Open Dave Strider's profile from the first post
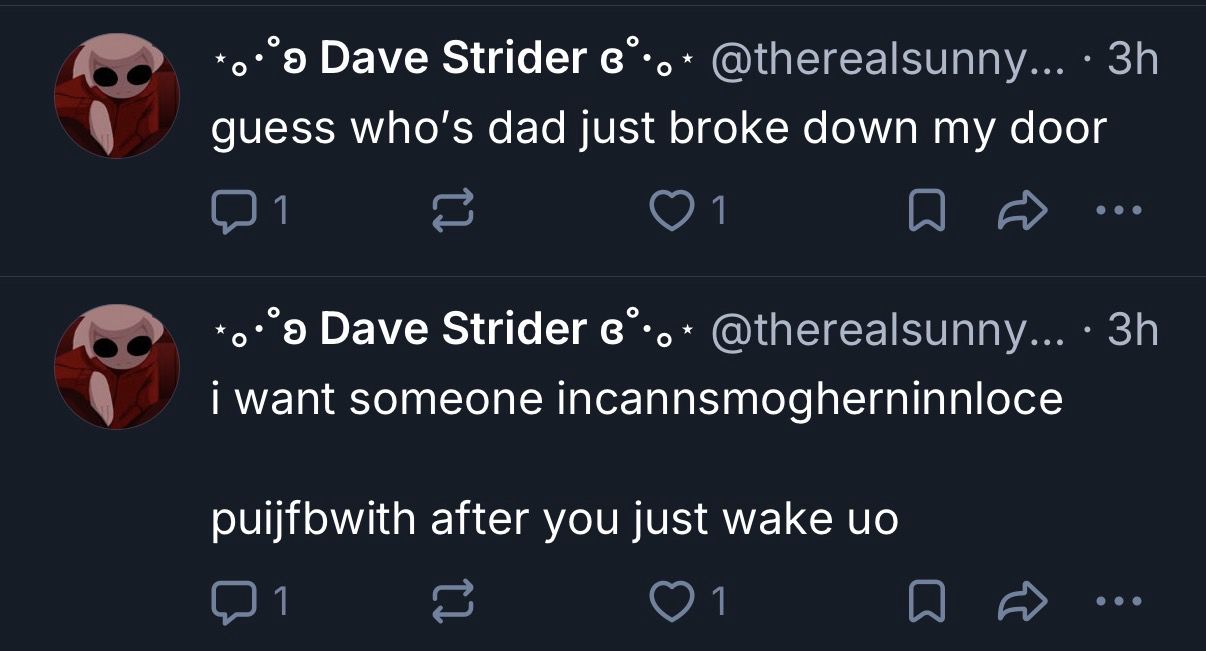 pos(452,61)
